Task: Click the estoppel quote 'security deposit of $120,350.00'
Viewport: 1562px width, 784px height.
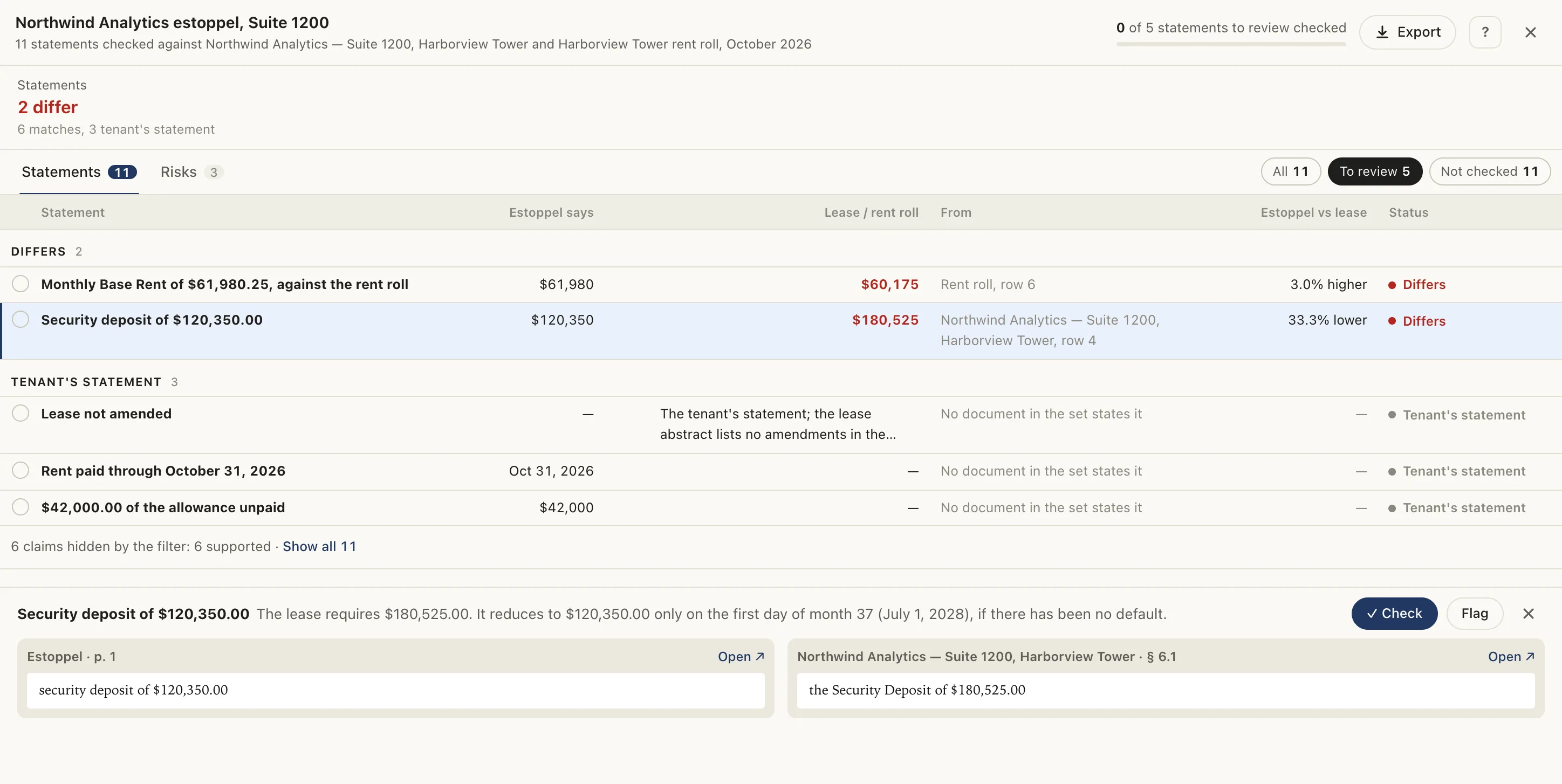Action: click(133, 690)
